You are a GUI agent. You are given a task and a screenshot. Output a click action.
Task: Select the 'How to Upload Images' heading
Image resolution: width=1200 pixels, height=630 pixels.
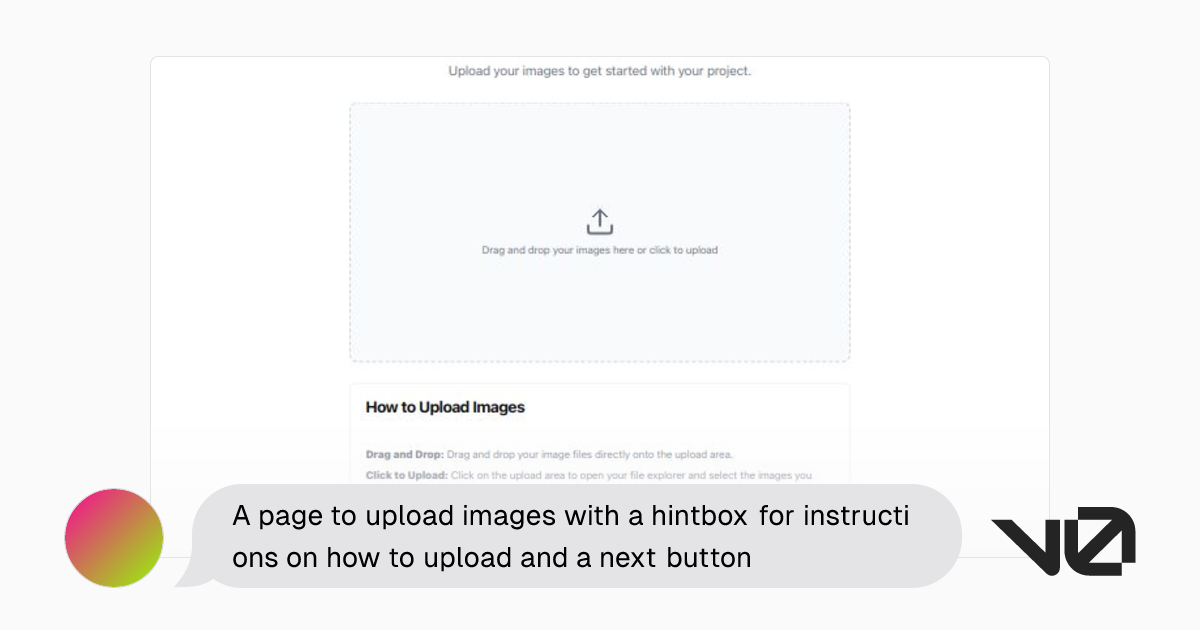tap(444, 407)
